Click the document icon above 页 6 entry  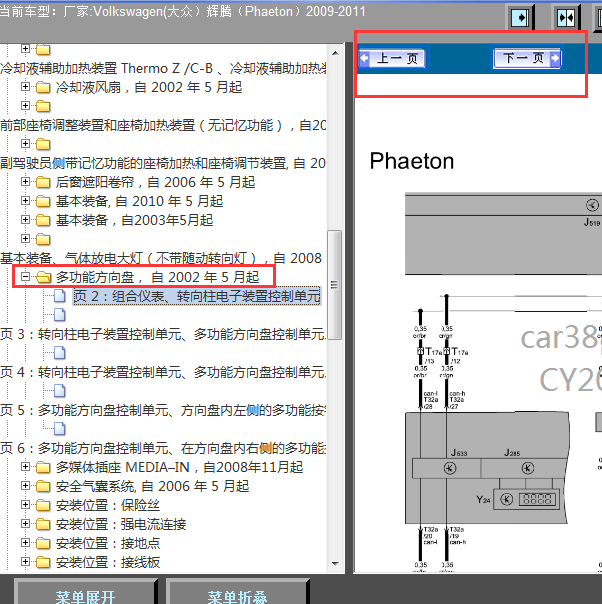coord(60,428)
